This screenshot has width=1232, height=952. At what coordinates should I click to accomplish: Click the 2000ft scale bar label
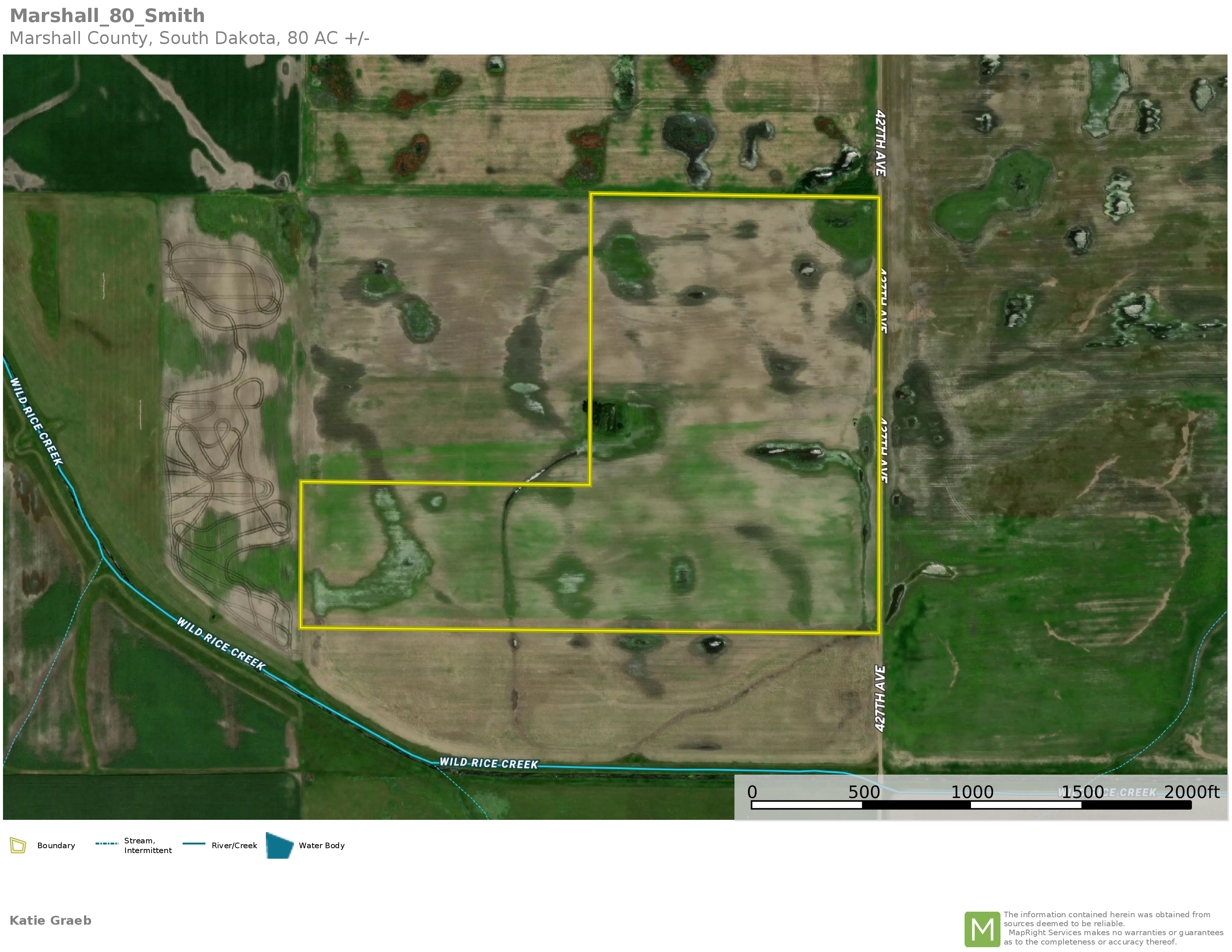click(1191, 792)
